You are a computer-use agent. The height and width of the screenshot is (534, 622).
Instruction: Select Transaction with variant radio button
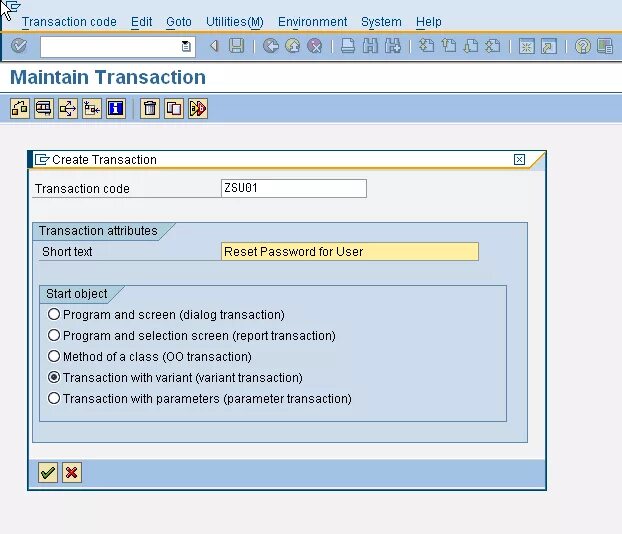(54, 377)
